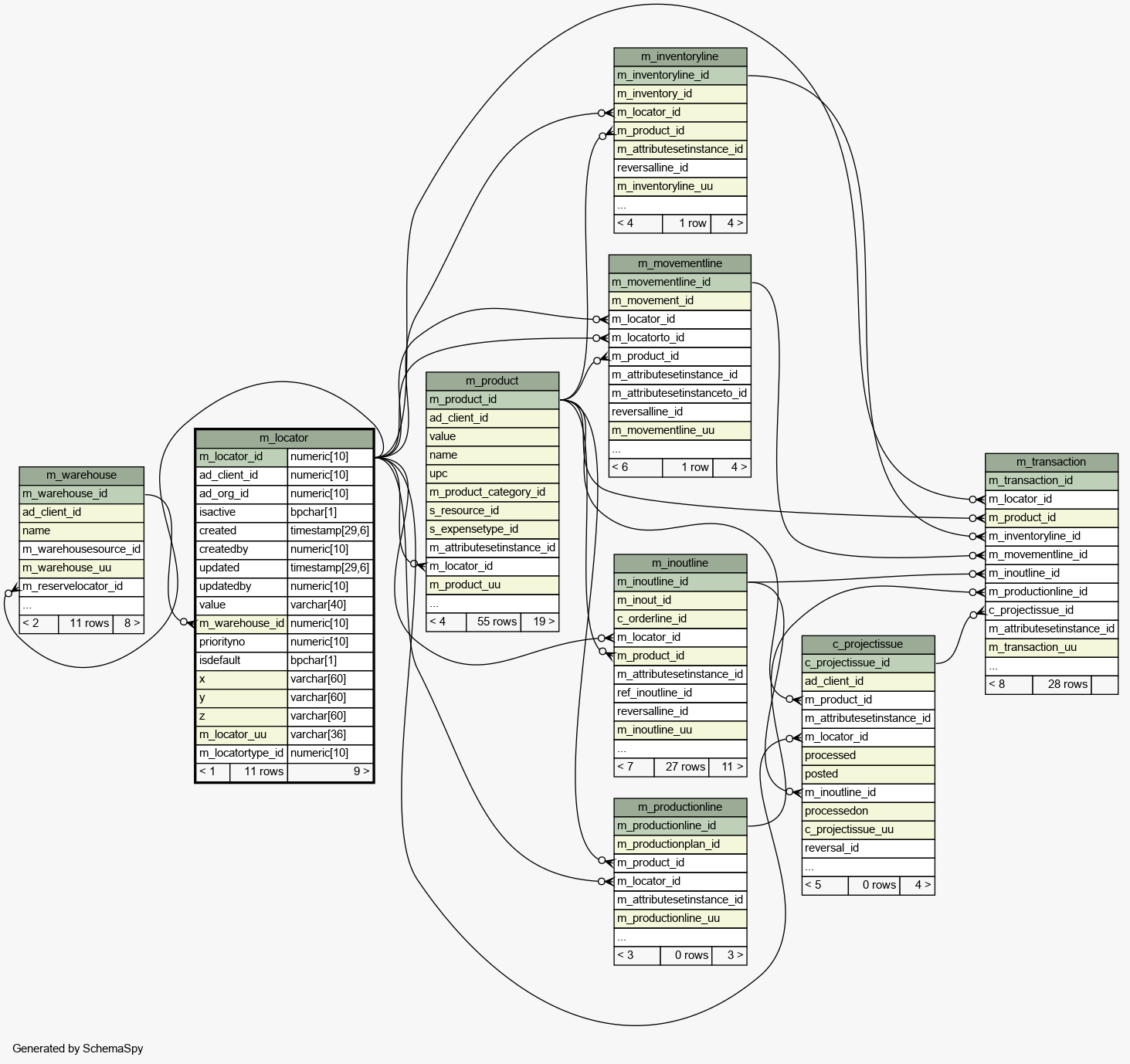Click 'varchar[40]' type for value
This screenshot has width=1130, height=1064.
[x=330, y=605]
